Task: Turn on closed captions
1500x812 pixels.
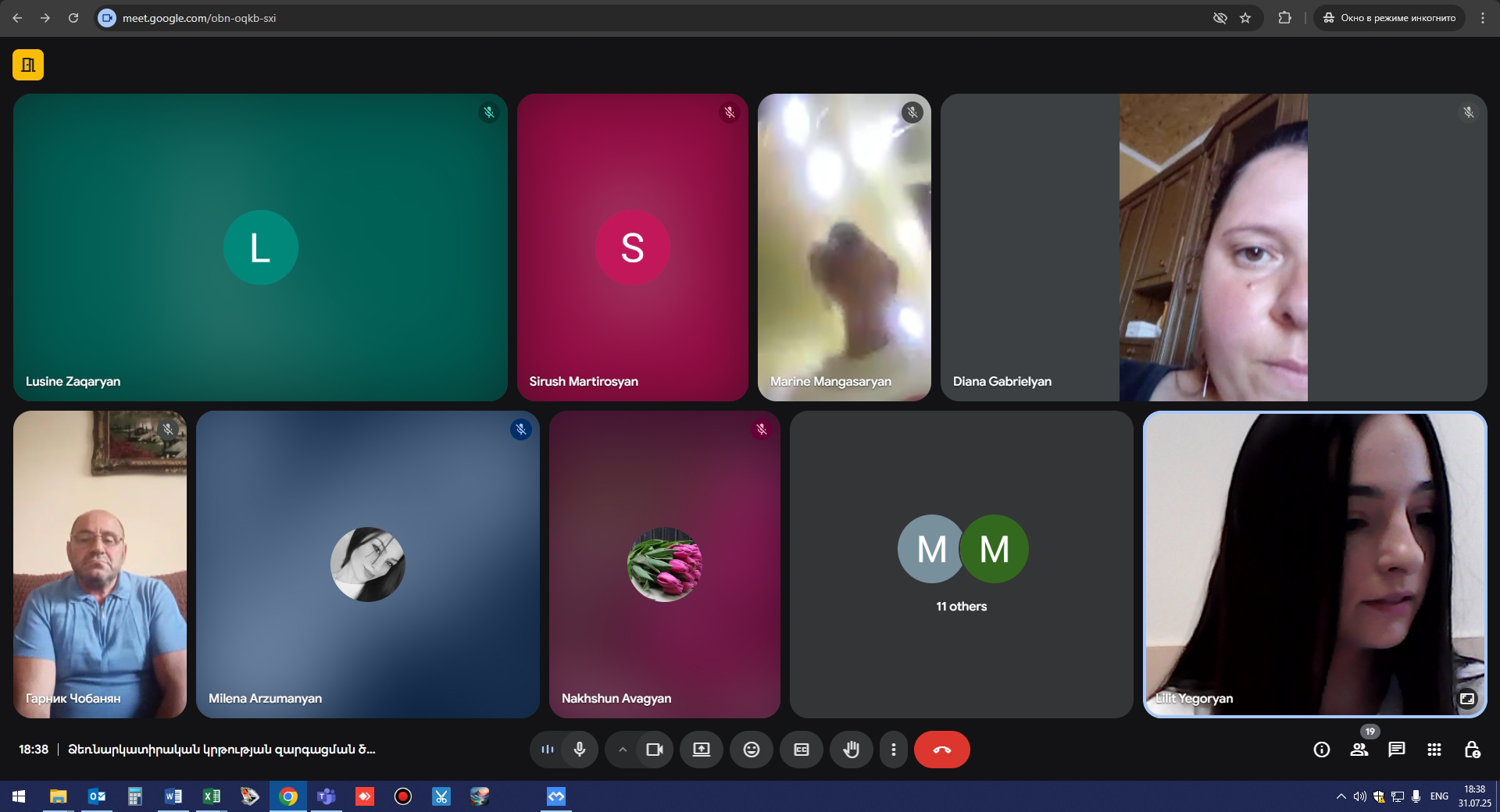Action: coord(802,750)
